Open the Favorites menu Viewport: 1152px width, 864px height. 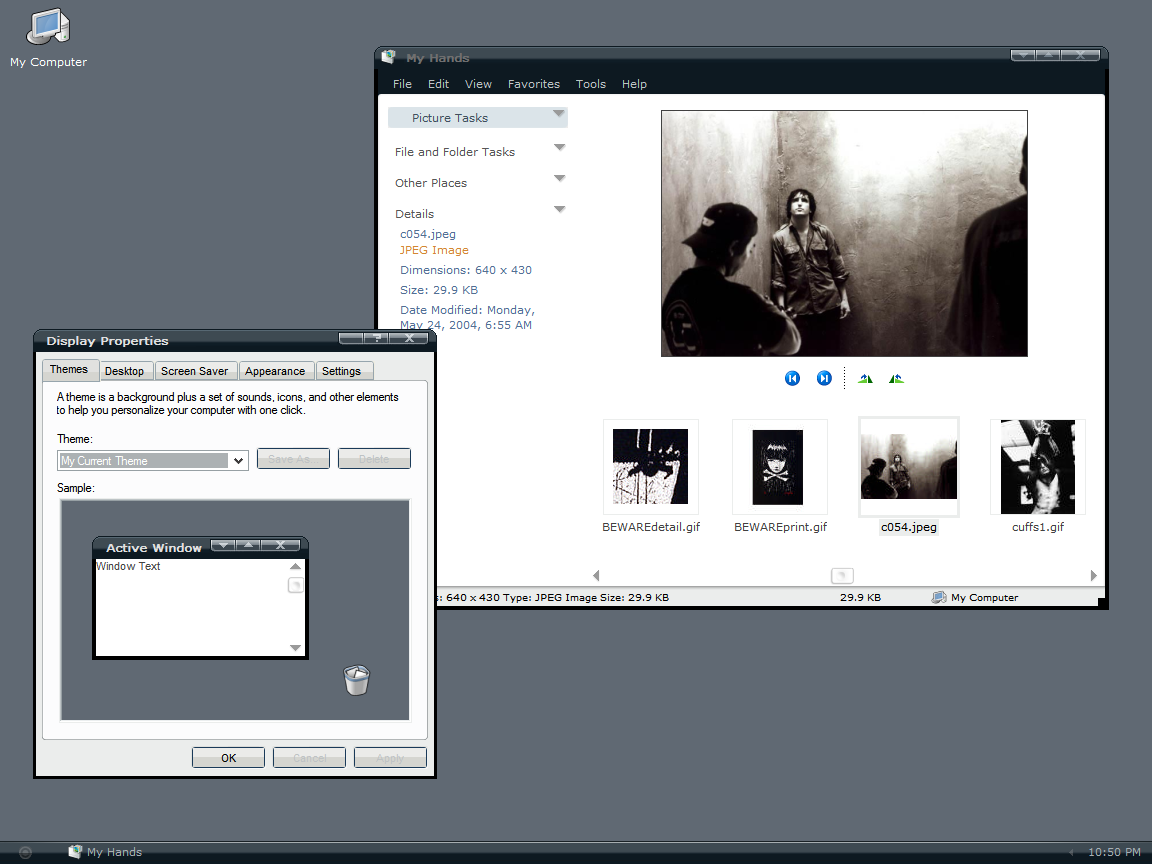[x=533, y=84]
